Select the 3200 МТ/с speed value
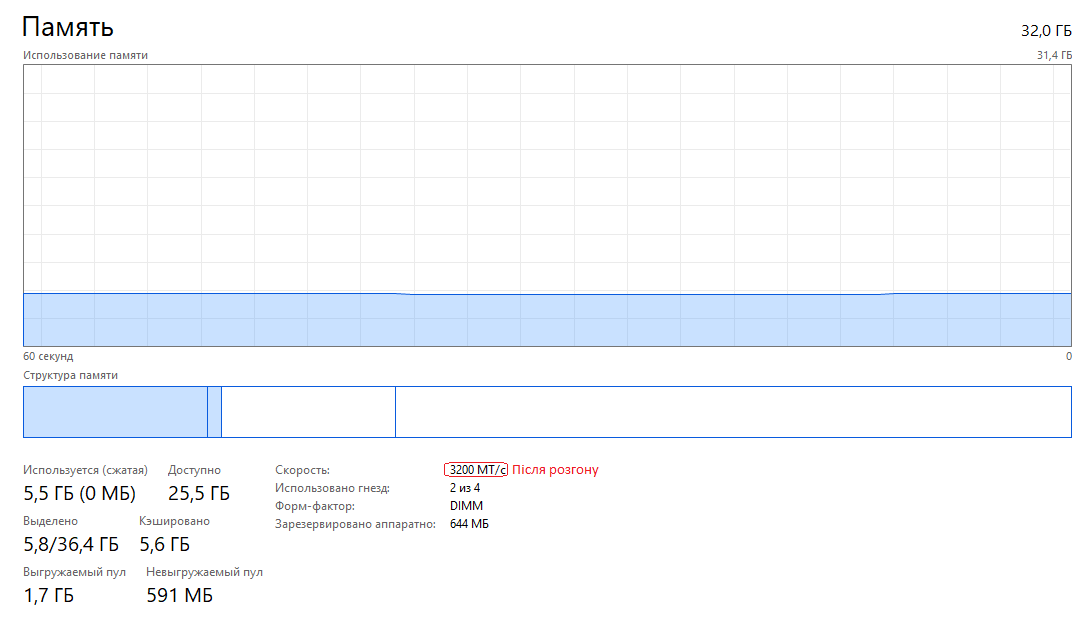This screenshot has height=622, width=1086. coord(476,470)
